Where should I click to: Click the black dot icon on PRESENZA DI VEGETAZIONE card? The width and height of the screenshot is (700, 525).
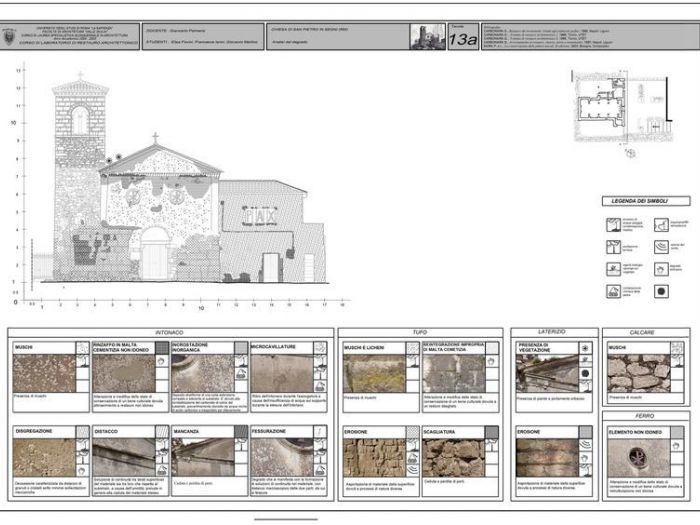[x=585, y=374]
